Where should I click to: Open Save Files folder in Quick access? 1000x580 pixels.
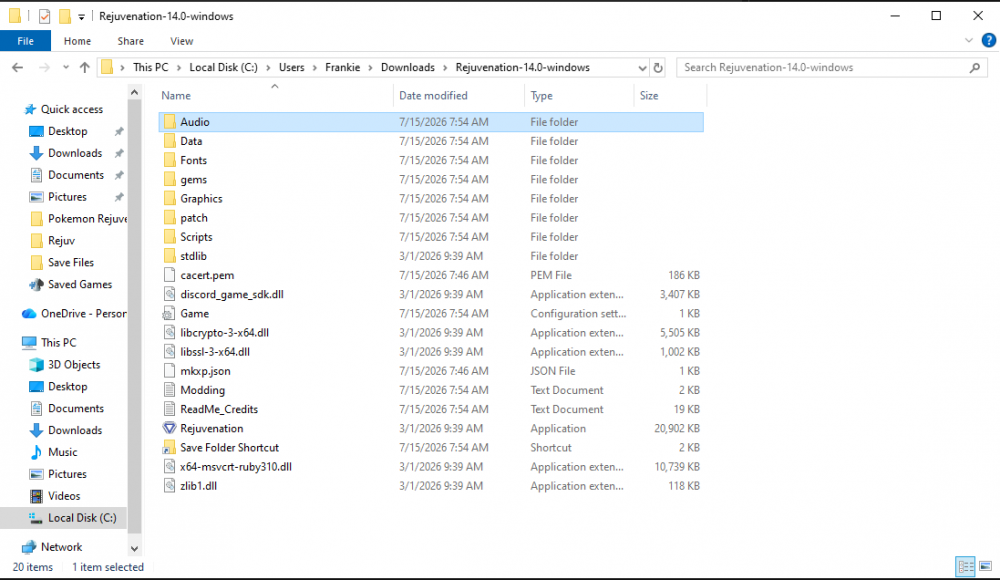click(x=71, y=262)
